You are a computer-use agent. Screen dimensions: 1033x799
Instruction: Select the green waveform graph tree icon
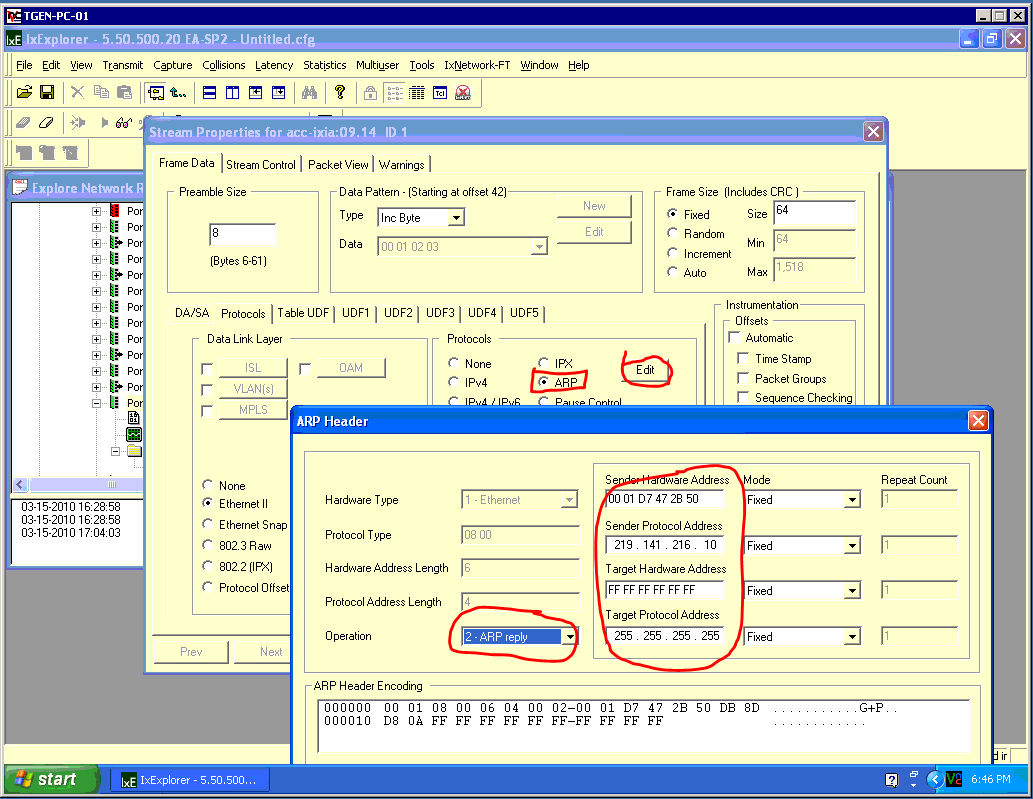[134, 434]
